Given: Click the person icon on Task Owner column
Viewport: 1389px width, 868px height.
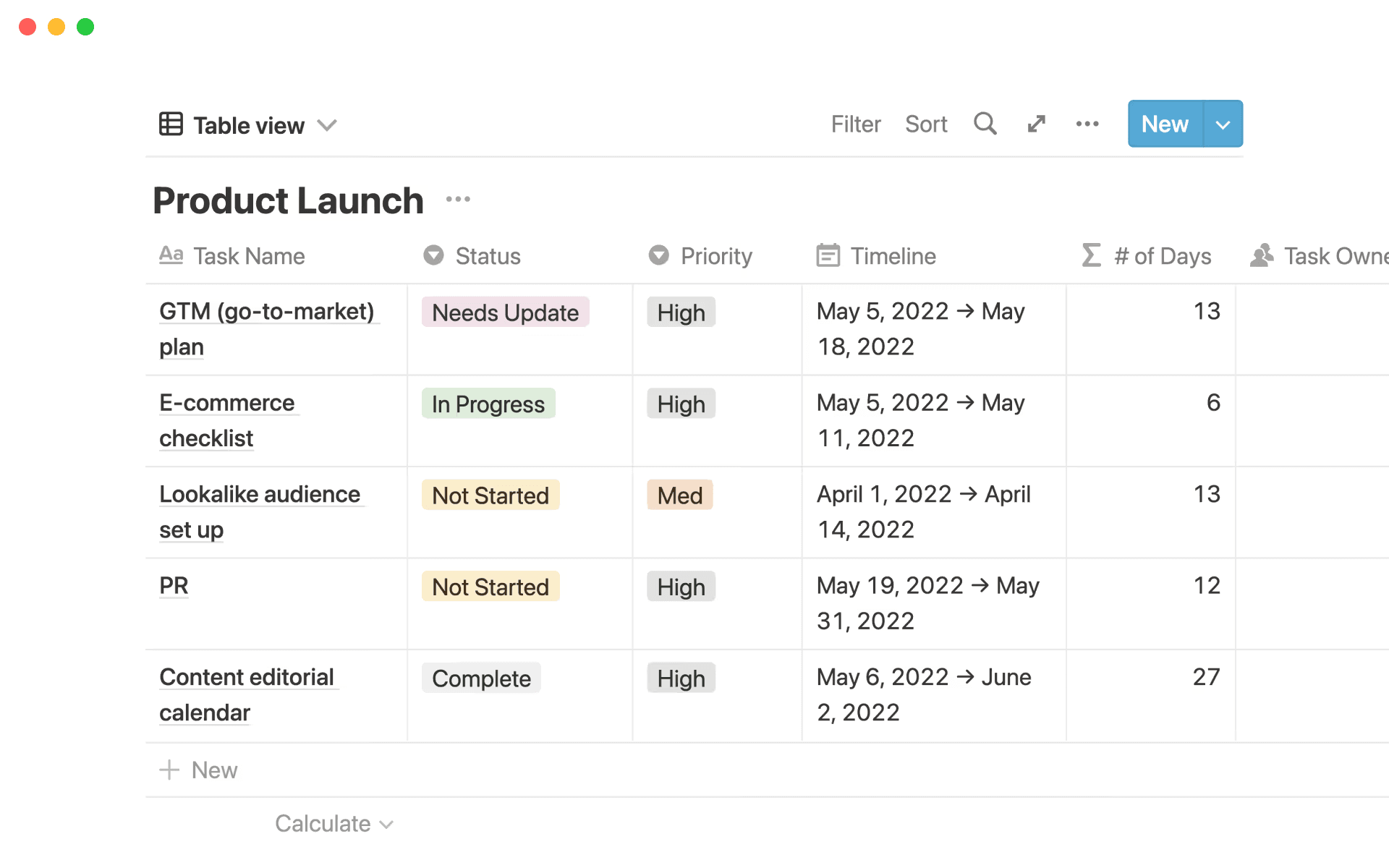Looking at the screenshot, I should coord(1262,255).
